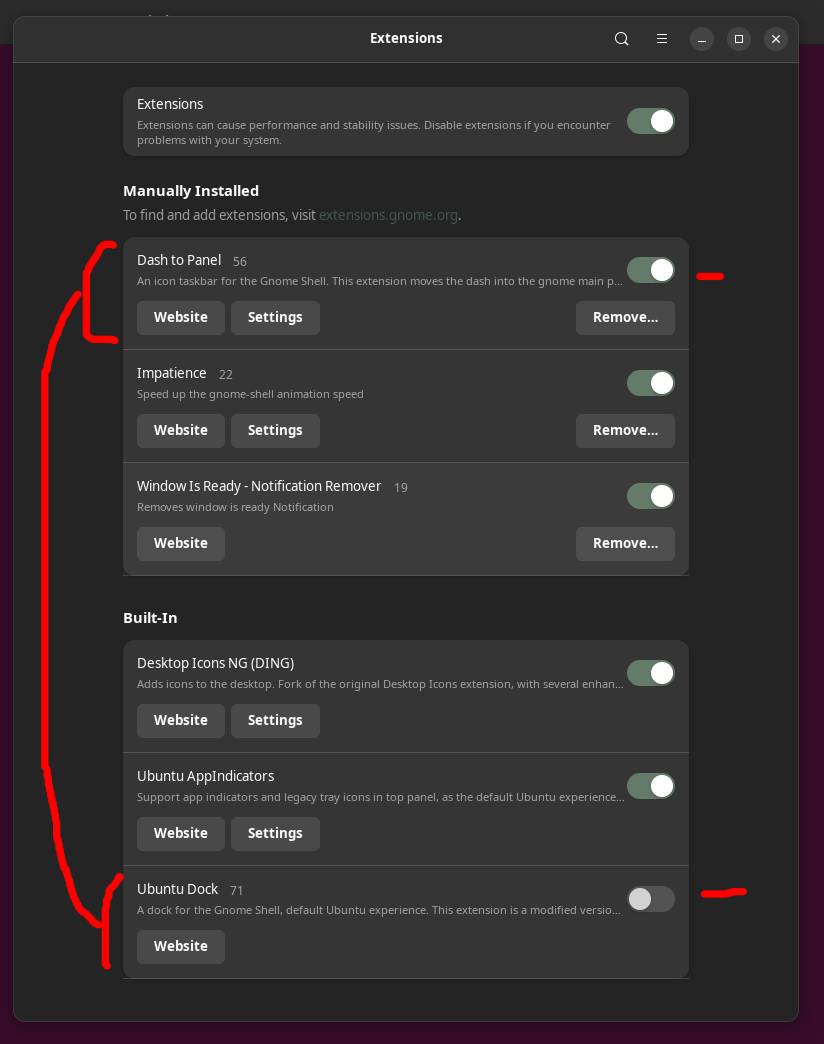The width and height of the screenshot is (824, 1044).
Task: Minimize the Extensions window
Action: (x=702, y=39)
